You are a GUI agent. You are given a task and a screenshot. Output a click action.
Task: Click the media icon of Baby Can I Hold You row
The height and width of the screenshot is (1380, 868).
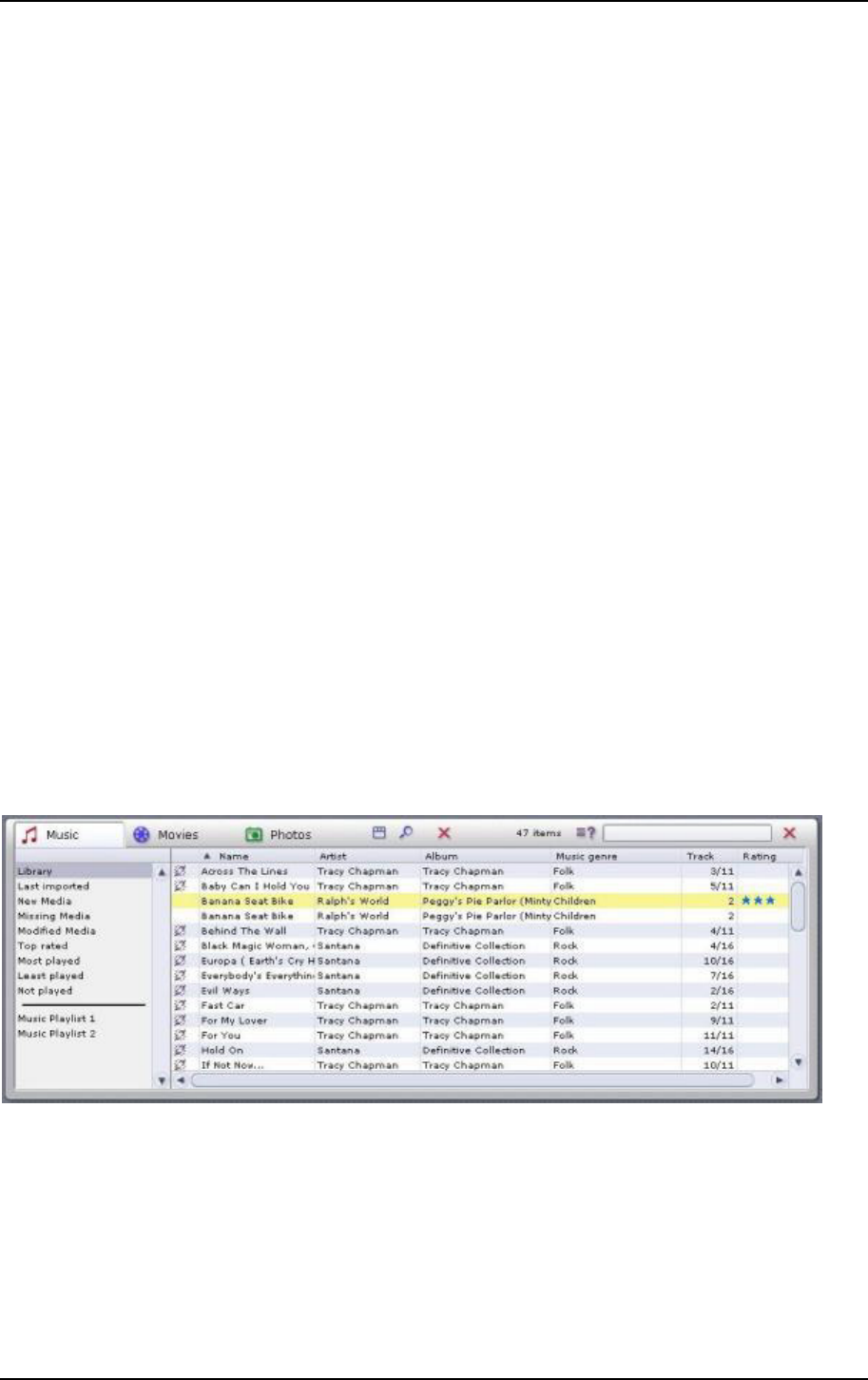(181, 885)
